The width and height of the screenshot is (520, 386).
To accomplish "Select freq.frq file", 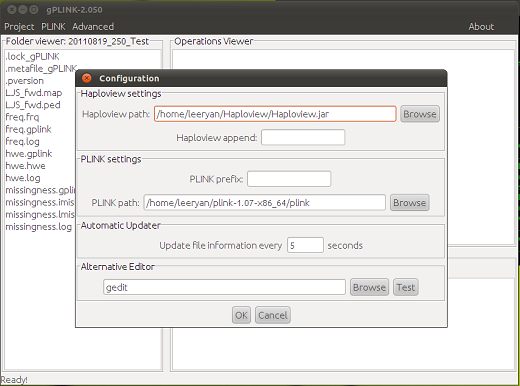I will pyautogui.click(x=22, y=117).
